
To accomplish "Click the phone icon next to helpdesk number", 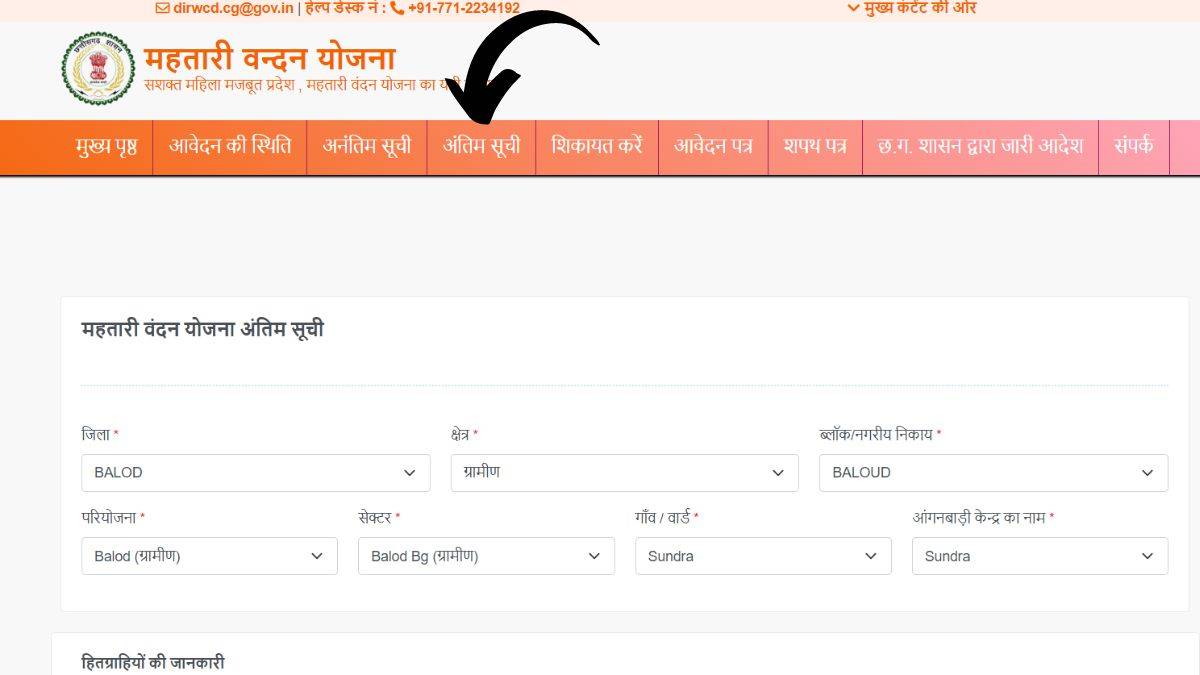I will [x=399, y=9].
